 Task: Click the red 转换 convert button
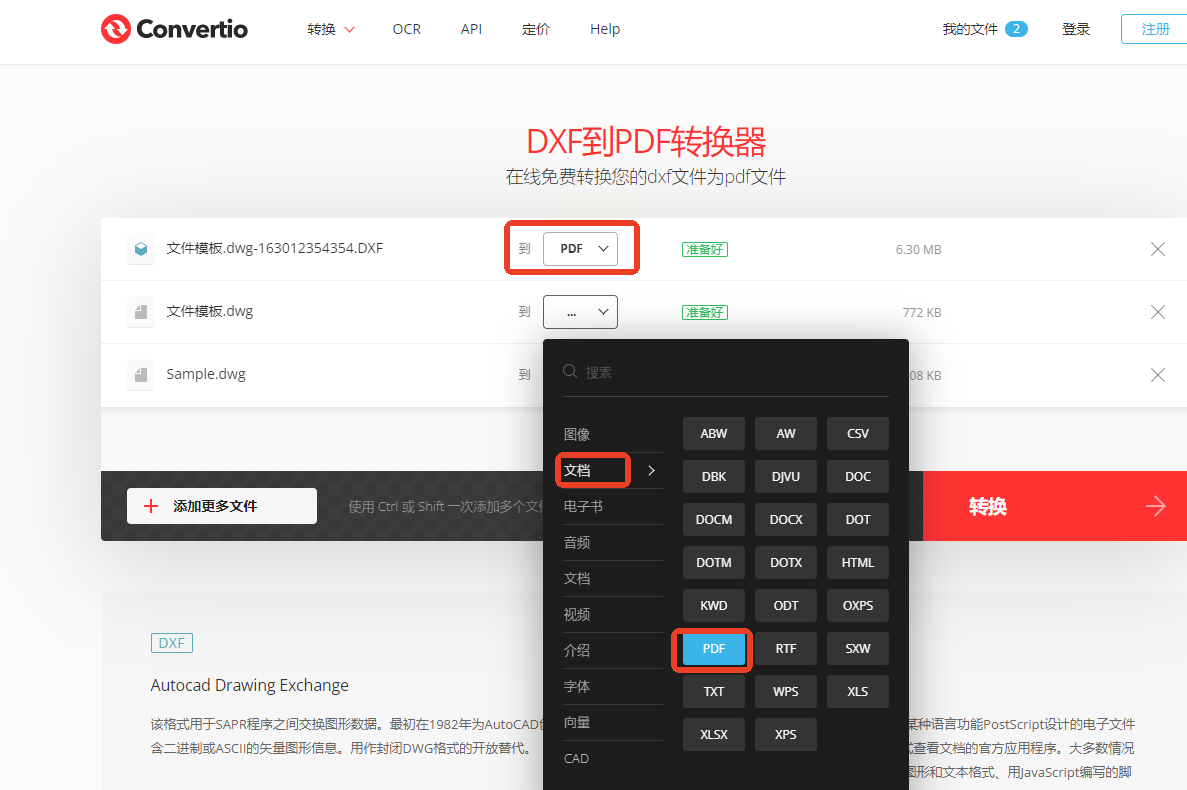1055,506
